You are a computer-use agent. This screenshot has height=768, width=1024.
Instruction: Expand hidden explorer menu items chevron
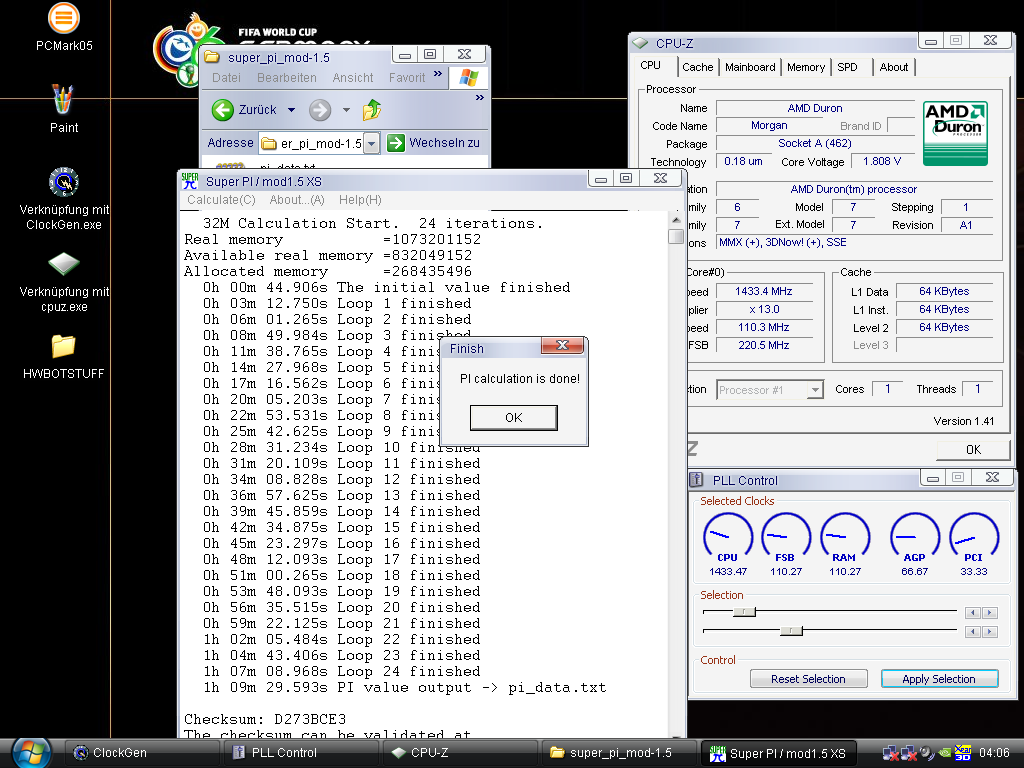[438, 74]
